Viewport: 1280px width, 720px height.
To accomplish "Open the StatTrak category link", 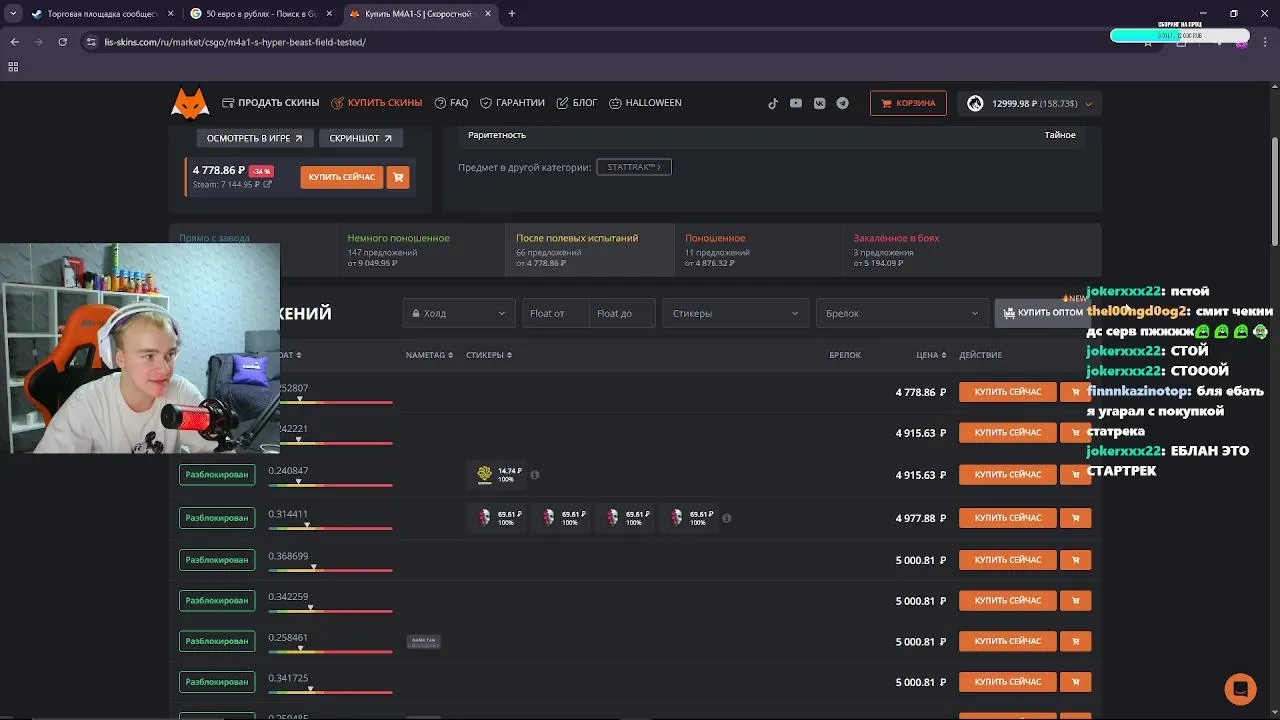I will (634, 167).
